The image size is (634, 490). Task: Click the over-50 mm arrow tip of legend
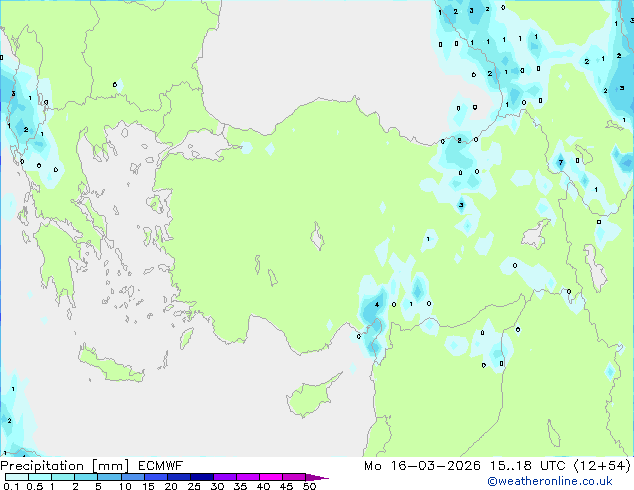(317, 477)
